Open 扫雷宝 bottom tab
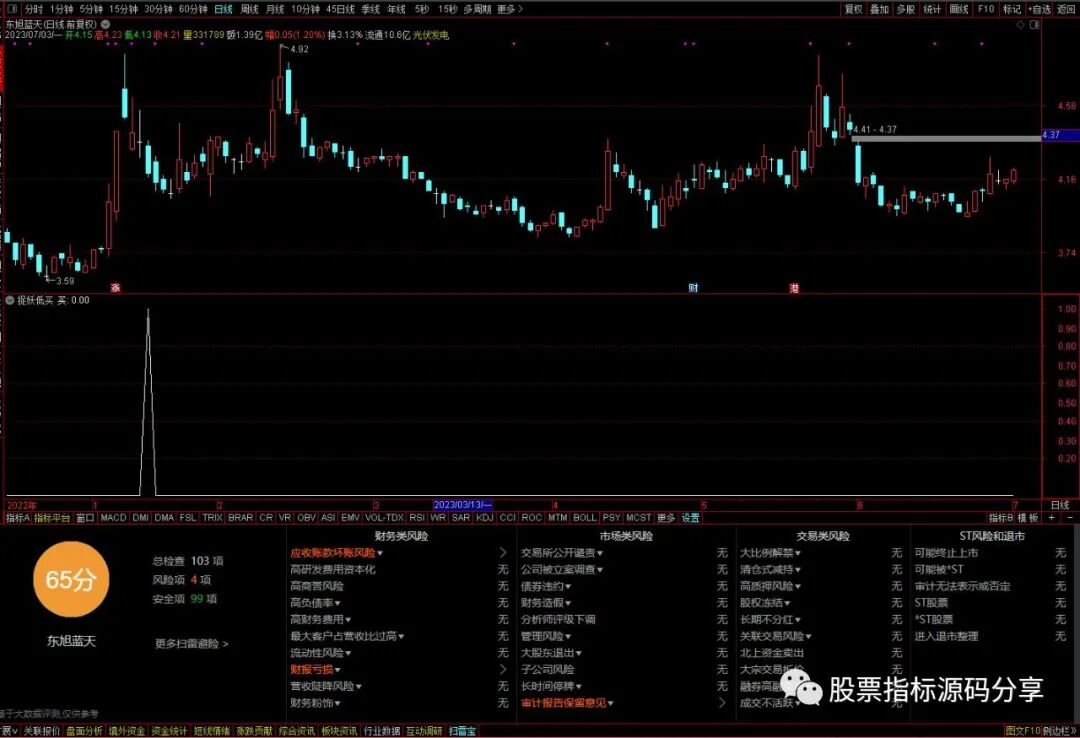1080x738 pixels. pos(462,731)
